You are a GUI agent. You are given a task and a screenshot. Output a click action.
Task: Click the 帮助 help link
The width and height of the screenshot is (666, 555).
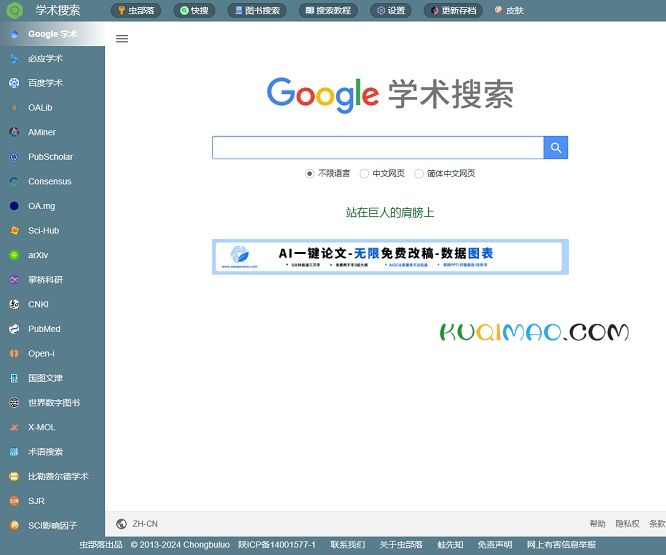coord(597,524)
